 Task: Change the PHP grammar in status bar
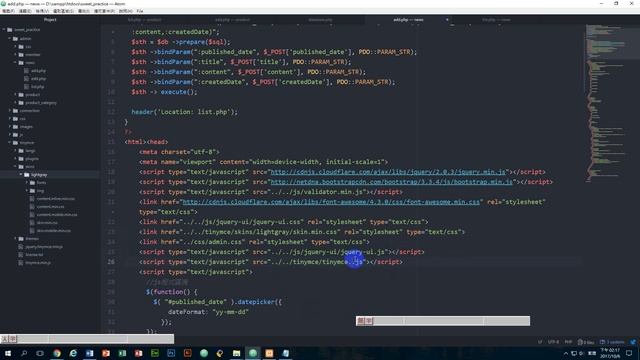[568, 342]
